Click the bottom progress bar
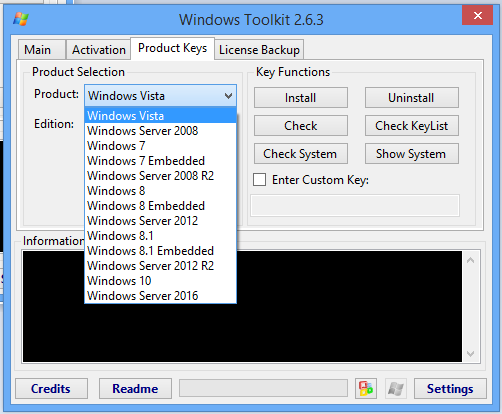 point(263,388)
